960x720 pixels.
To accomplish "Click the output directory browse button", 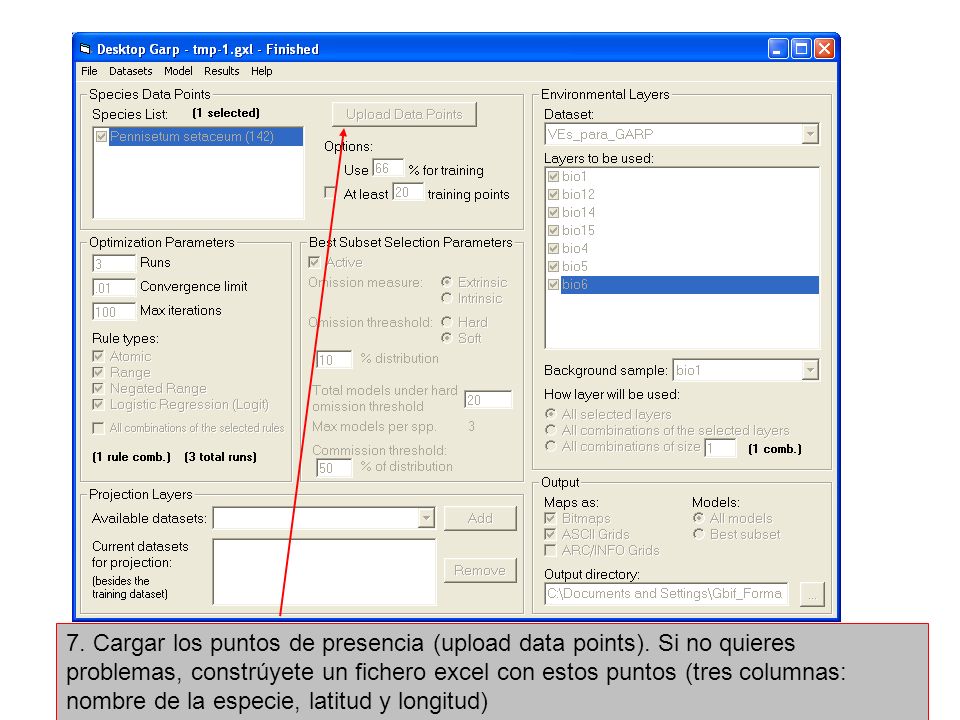I will pyautogui.click(x=812, y=594).
